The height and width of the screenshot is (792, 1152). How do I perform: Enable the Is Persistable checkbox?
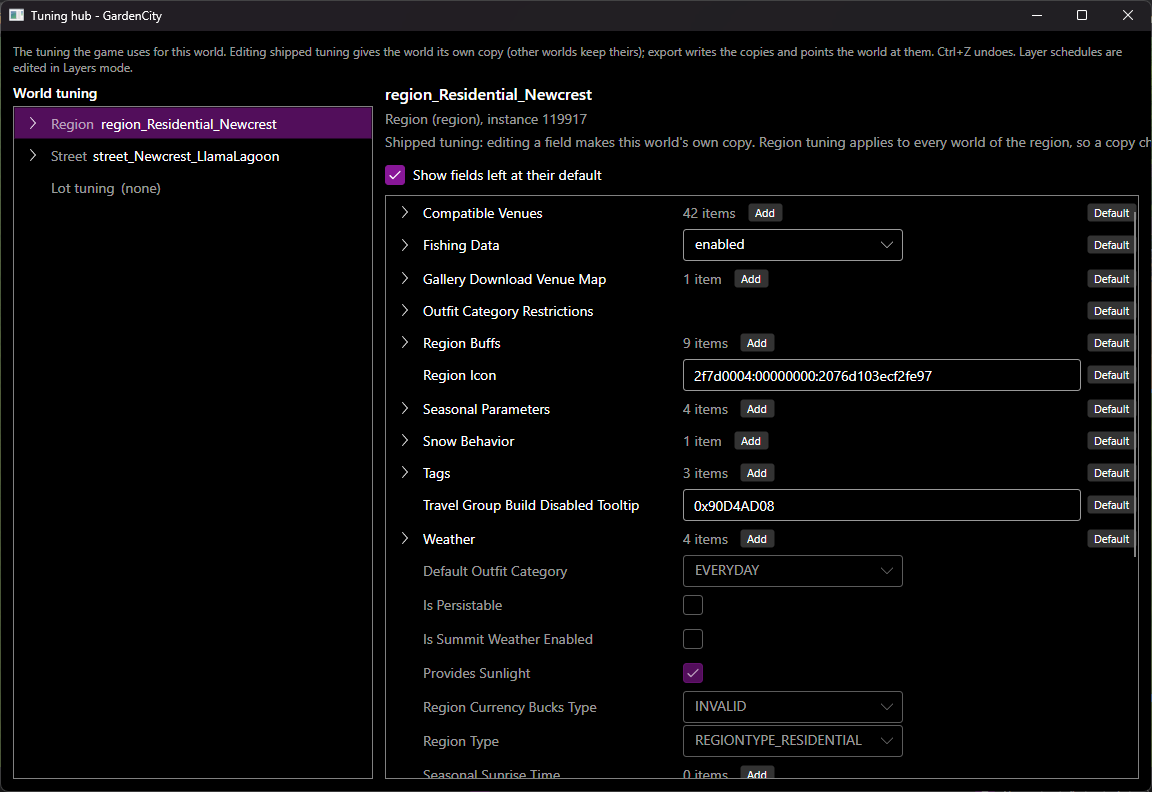pos(693,605)
